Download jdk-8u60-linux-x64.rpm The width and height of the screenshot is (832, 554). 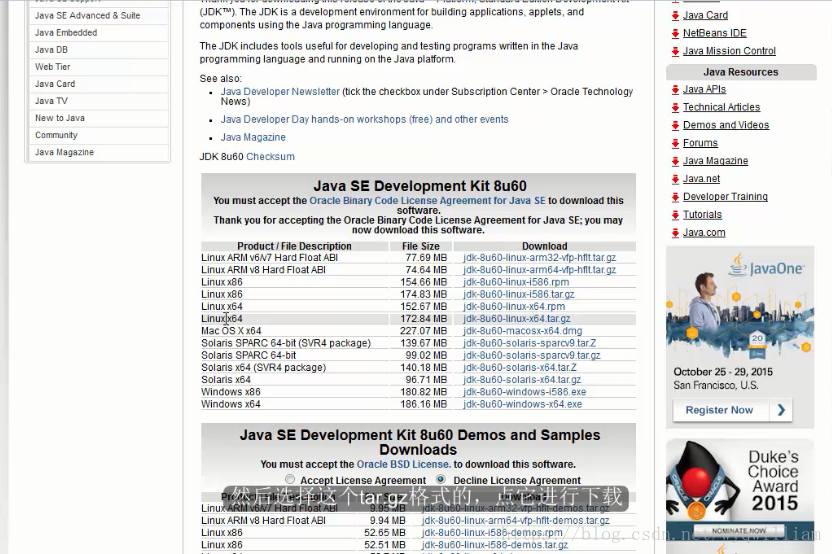coord(514,306)
